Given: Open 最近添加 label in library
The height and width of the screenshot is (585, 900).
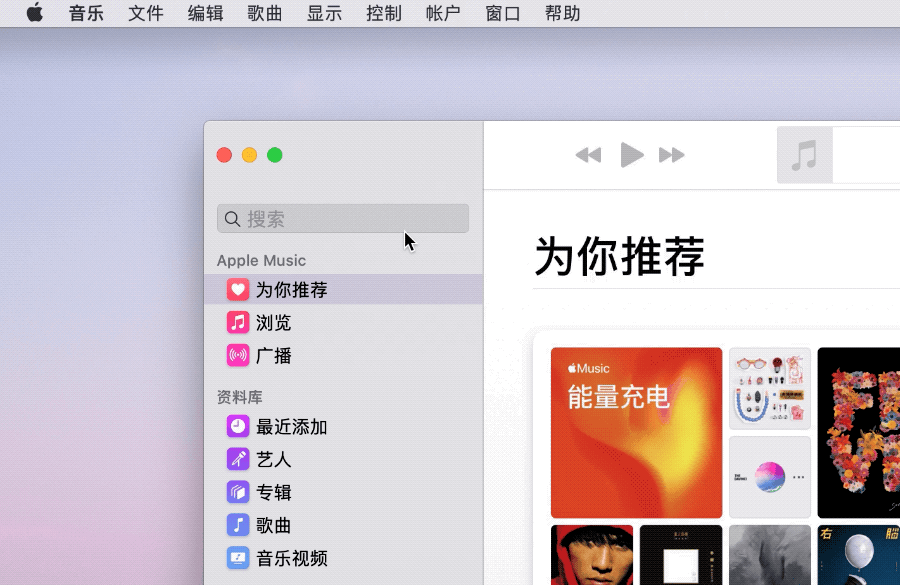Looking at the screenshot, I should pyautogui.click(x=292, y=427).
